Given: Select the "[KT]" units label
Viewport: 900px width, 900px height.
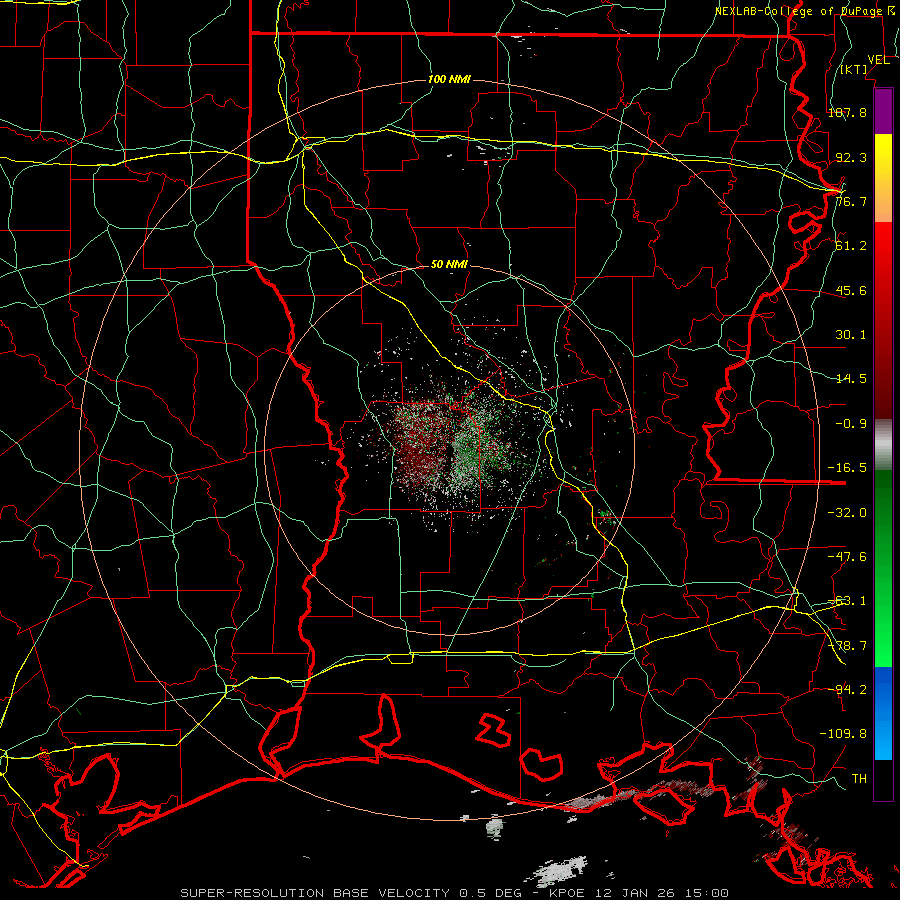Looking at the screenshot, I should click(854, 69).
